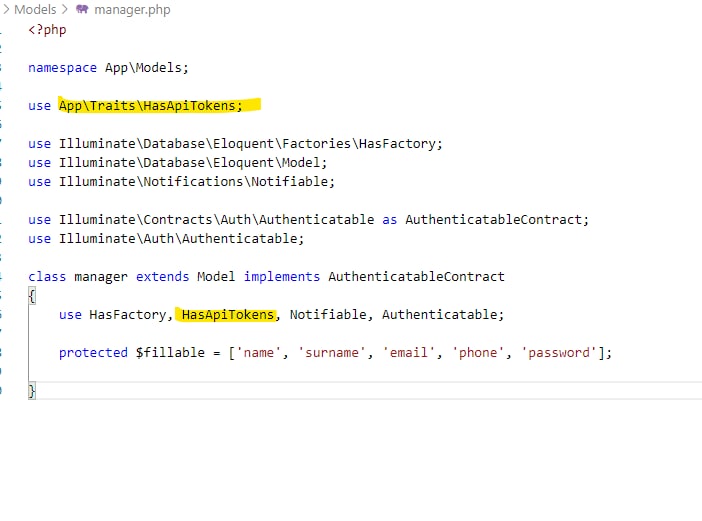This screenshot has height=521, width=702.
Task: Click on 'App\Models;' namespace text
Action: (147, 68)
